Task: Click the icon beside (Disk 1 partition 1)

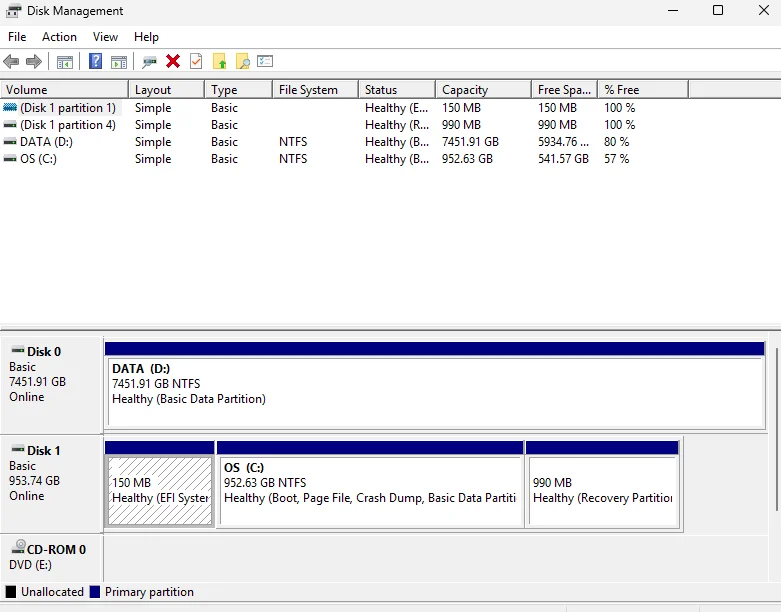Action: [10, 107]
